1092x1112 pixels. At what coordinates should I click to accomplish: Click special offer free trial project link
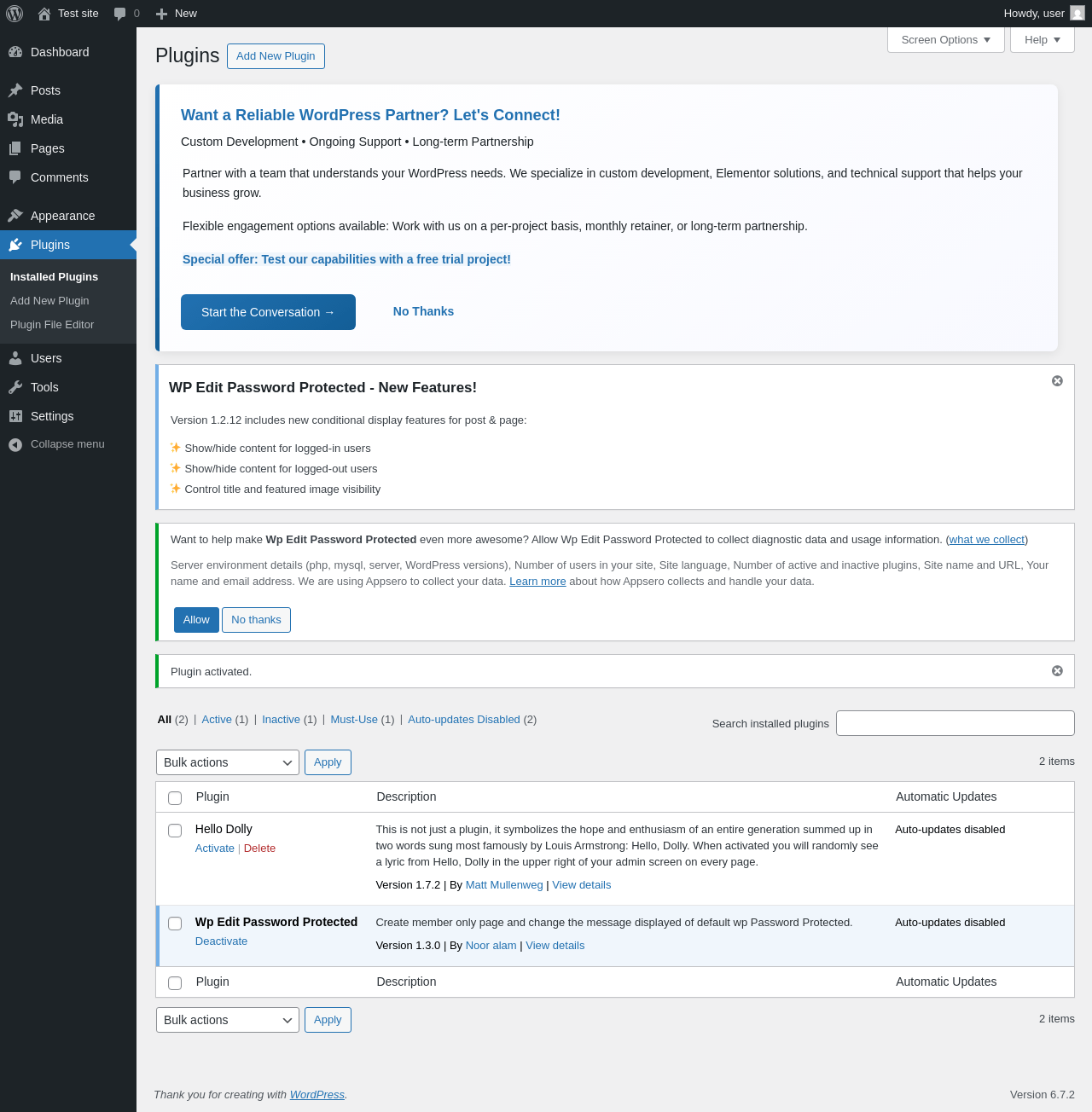[x=346, y=259]
